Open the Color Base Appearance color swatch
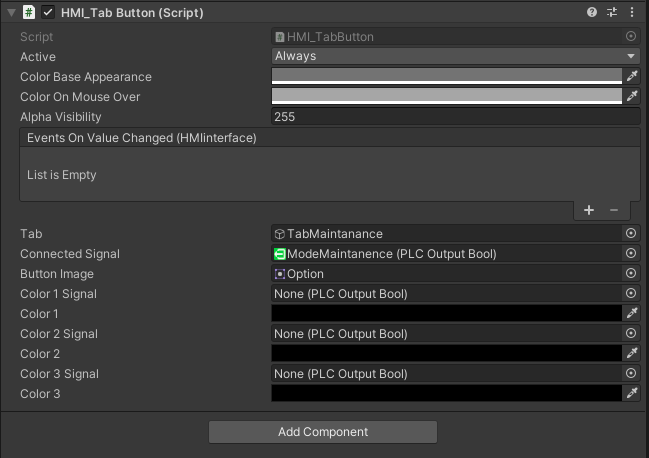Image resolution: width=649 pixels, height=458 pixels. click(x=446, y=77)
